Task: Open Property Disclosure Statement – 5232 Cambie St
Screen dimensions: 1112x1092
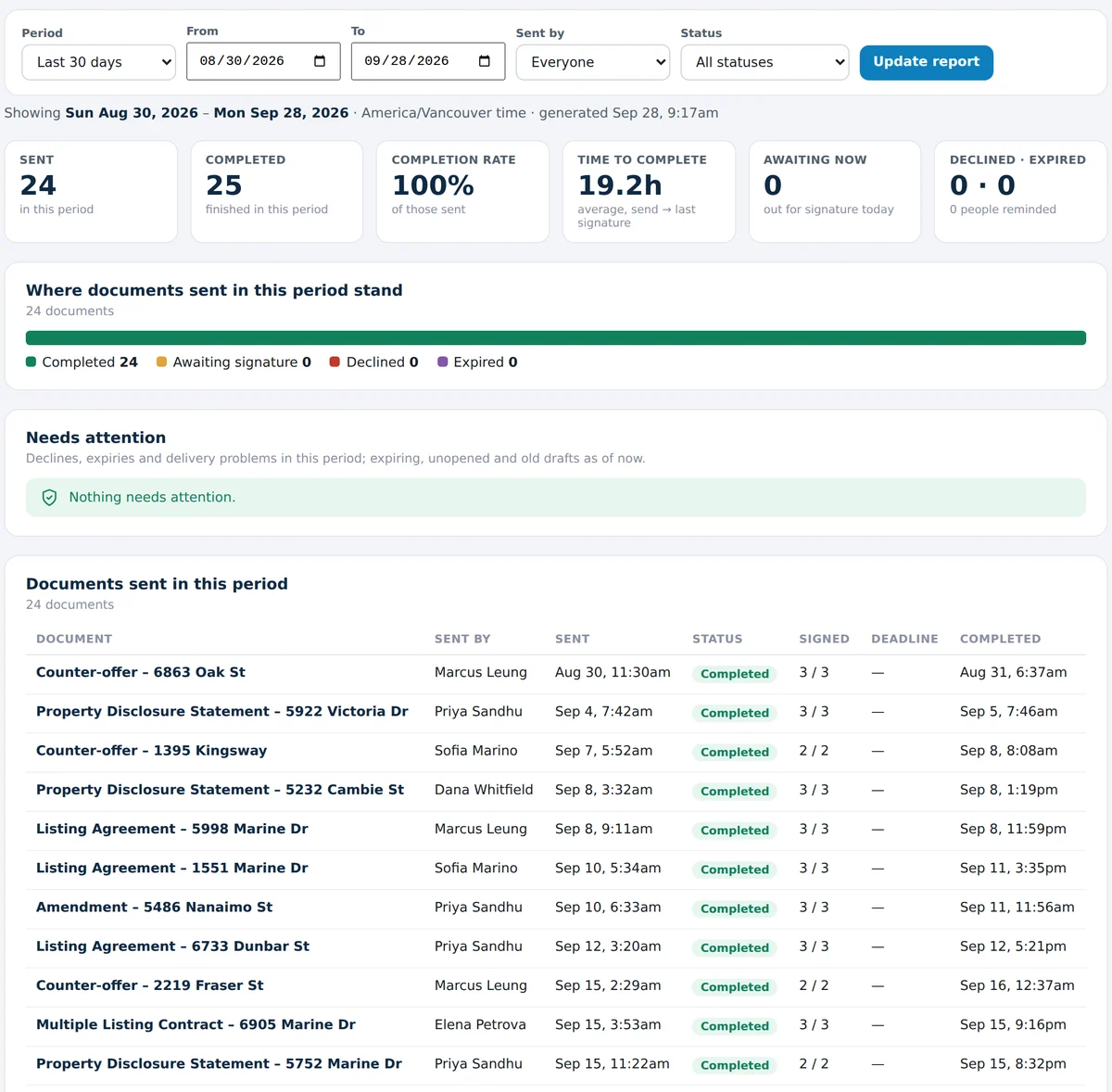Action: 220,790
